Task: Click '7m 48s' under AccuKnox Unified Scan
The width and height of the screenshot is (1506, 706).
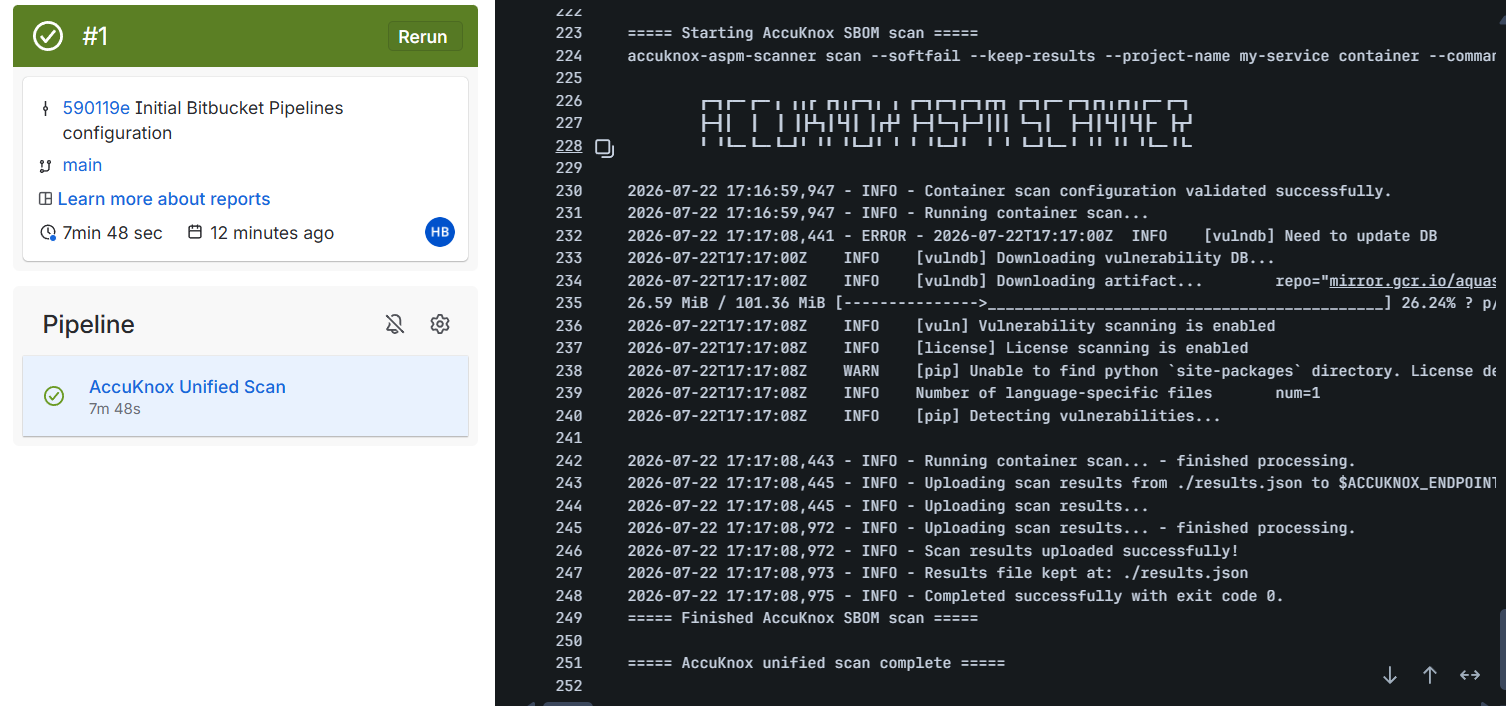Action: point(115,409)
